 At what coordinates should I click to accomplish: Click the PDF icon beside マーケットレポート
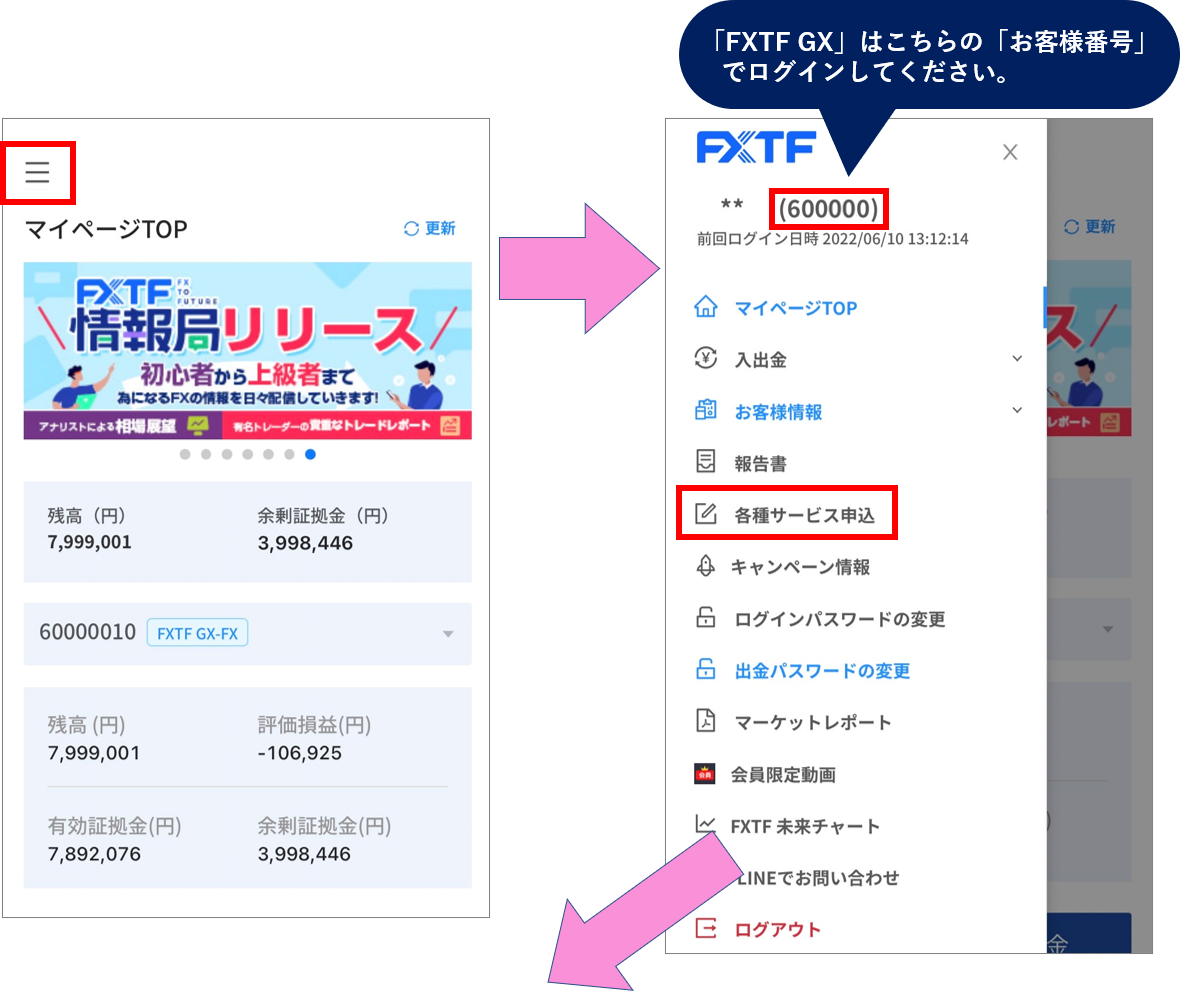coord(706,721)
